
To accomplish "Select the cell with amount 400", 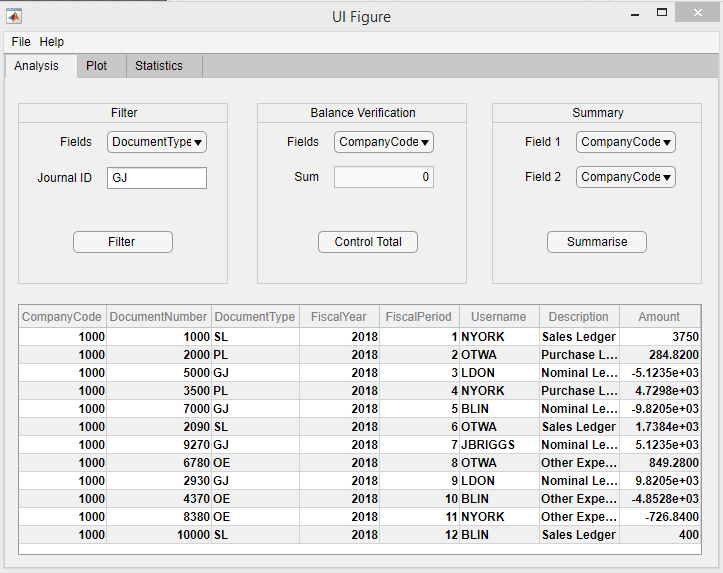I will (x=660, y=535).
